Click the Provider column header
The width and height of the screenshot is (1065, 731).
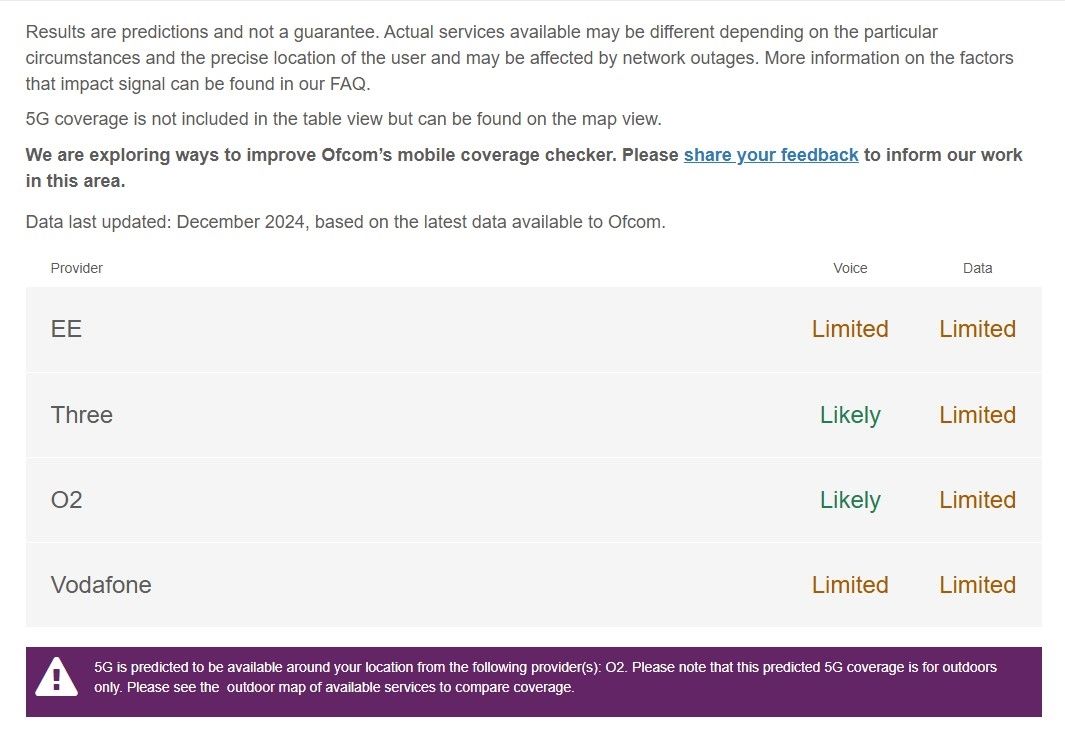tap(76, 268)
